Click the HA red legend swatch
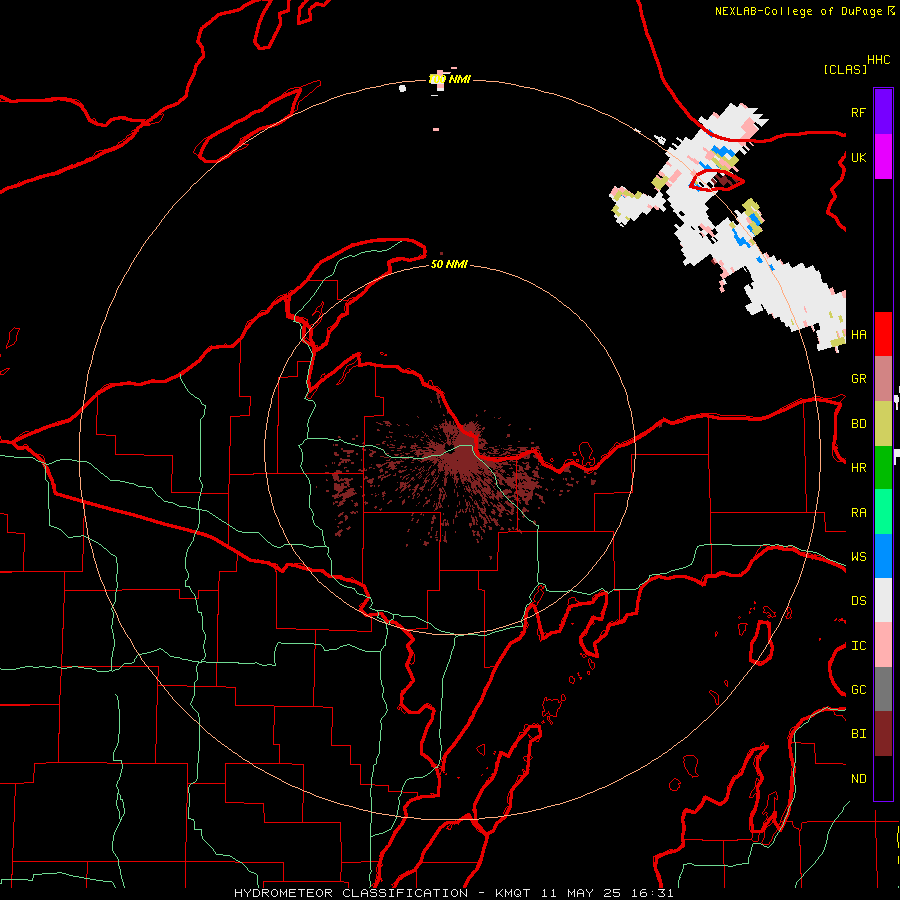This screenshot has height=900, width=900. (883, 334)
